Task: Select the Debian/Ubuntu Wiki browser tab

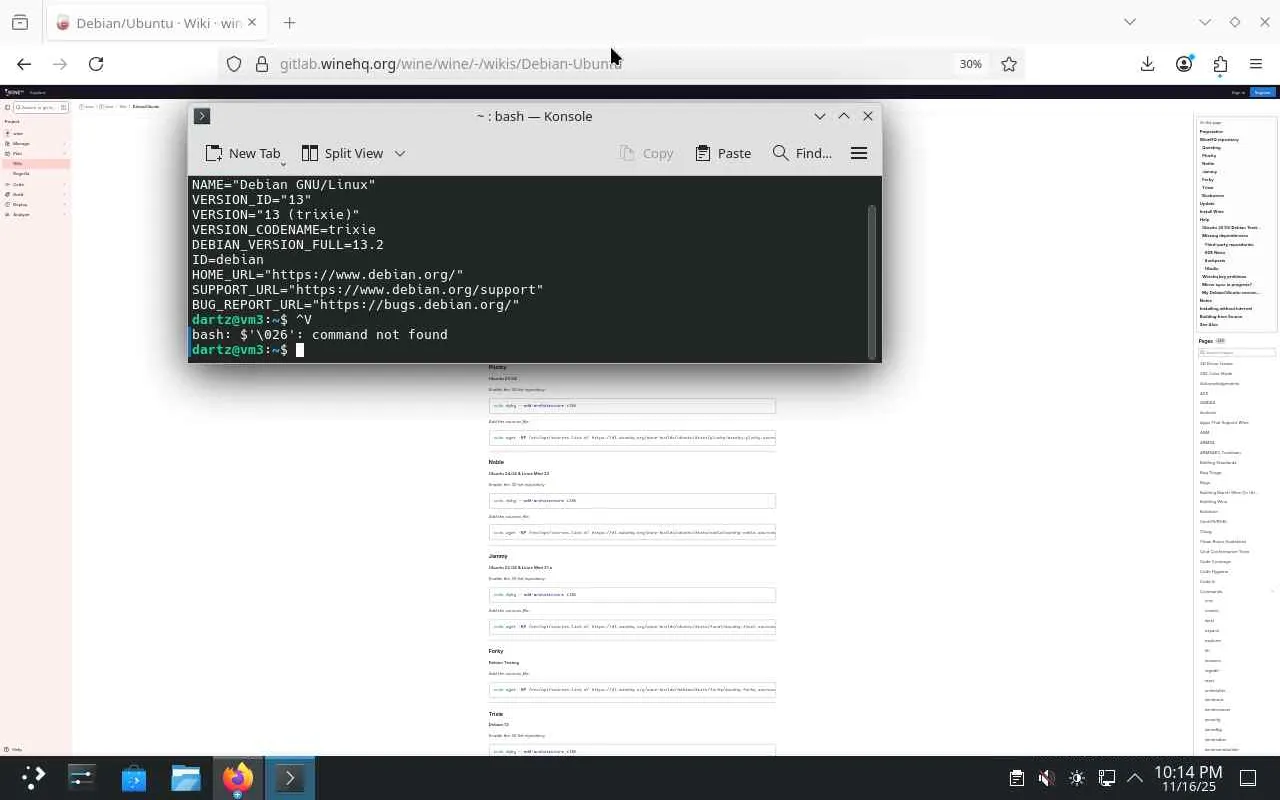Action: point(157,22)
